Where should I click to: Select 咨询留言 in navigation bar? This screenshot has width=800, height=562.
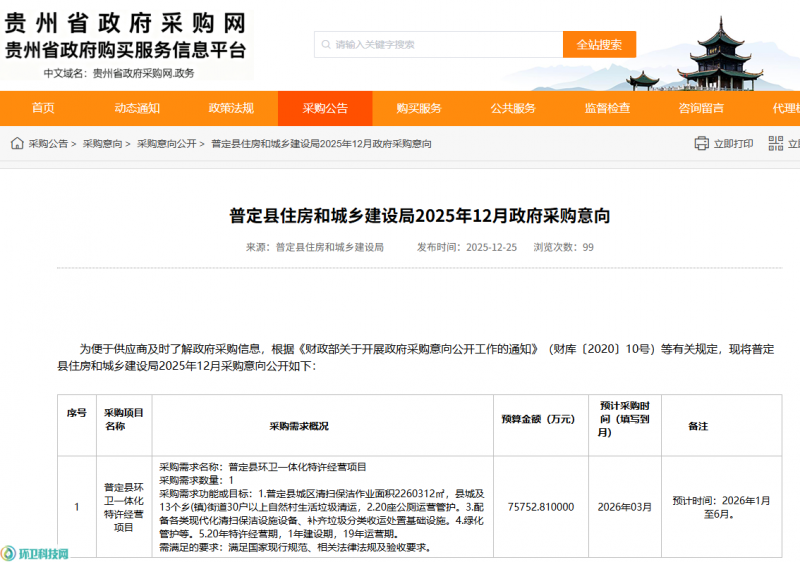point(701,109)
